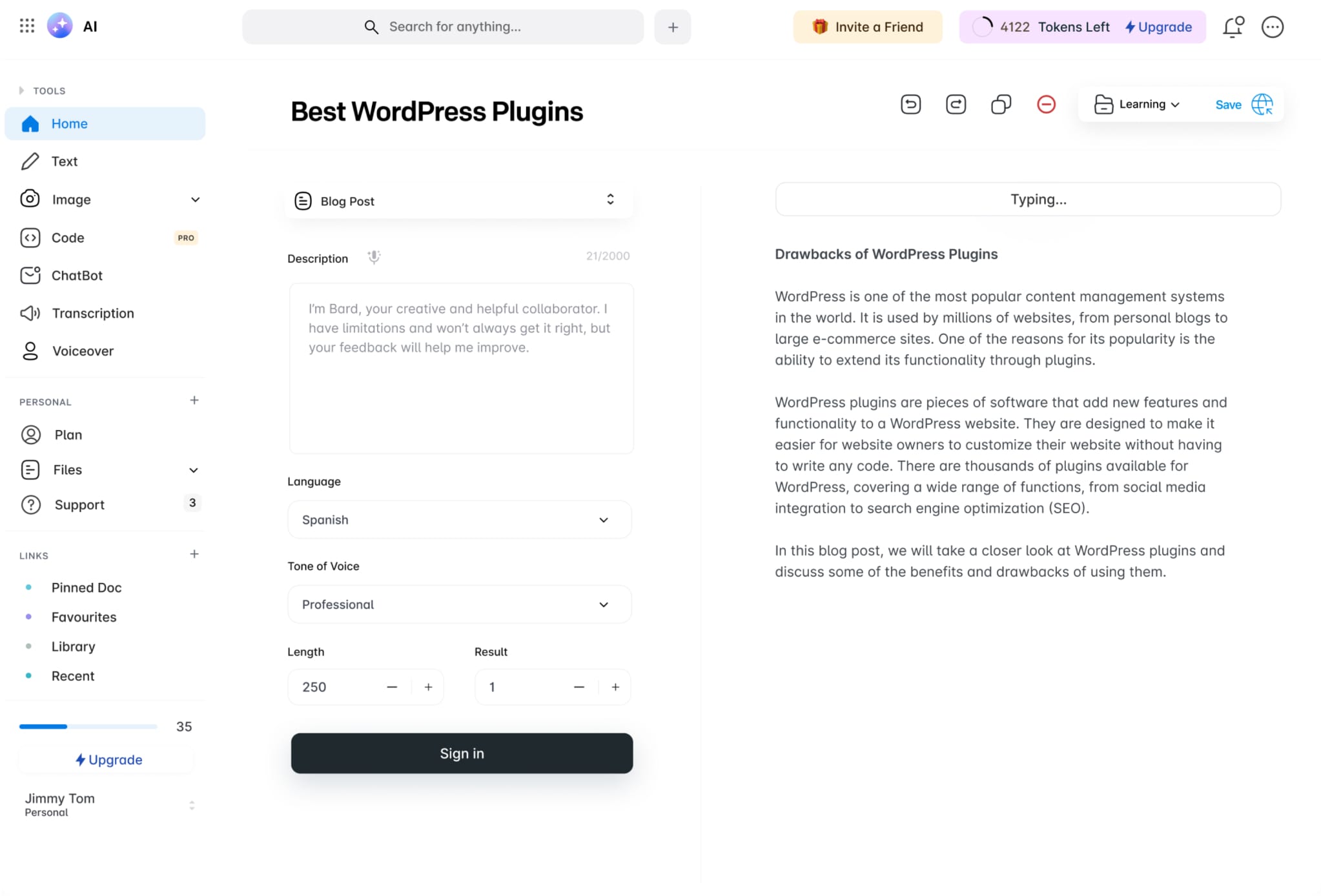This screenshot has width=1321, height=896.
Task: Open ChatBot in the sidebar
Action: coord(77,276)
